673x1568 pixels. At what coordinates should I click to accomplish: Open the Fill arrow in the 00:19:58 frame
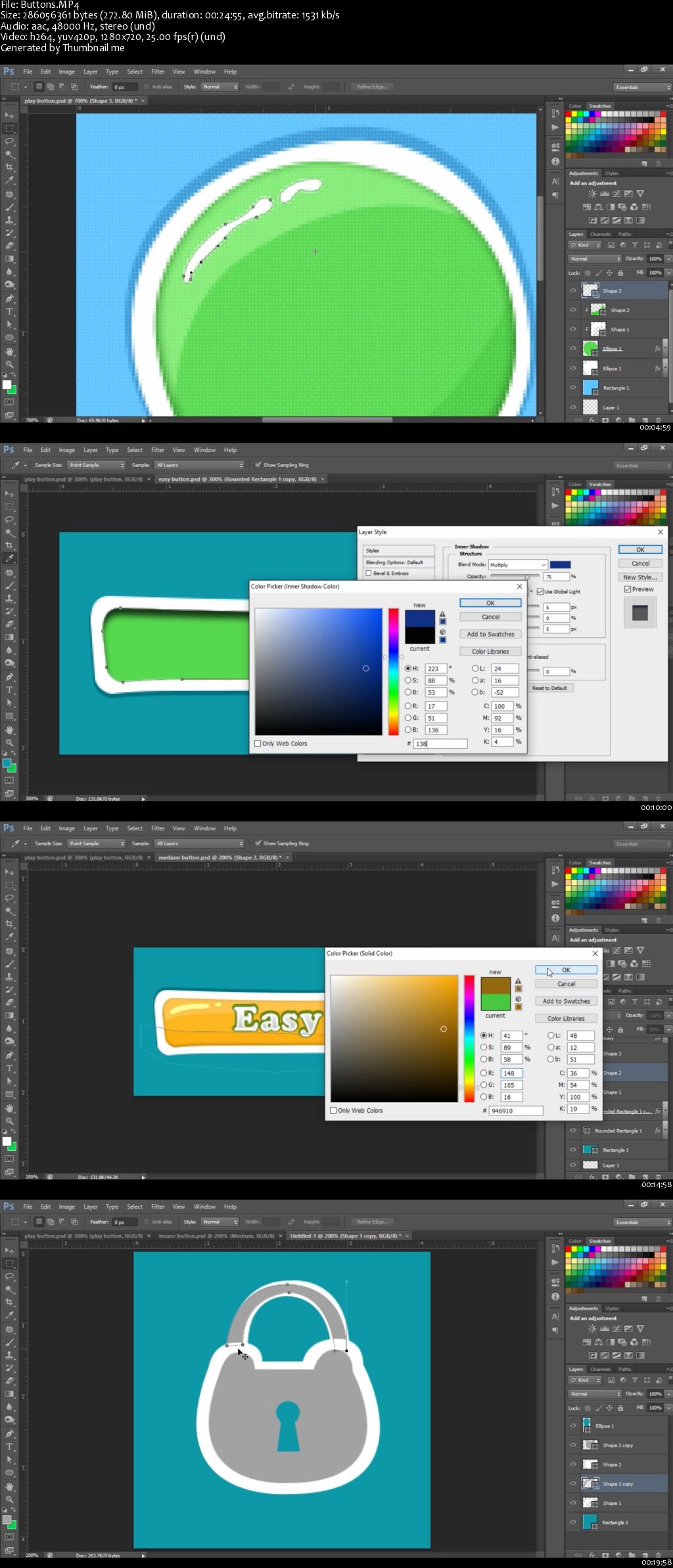click(668, 1408)
